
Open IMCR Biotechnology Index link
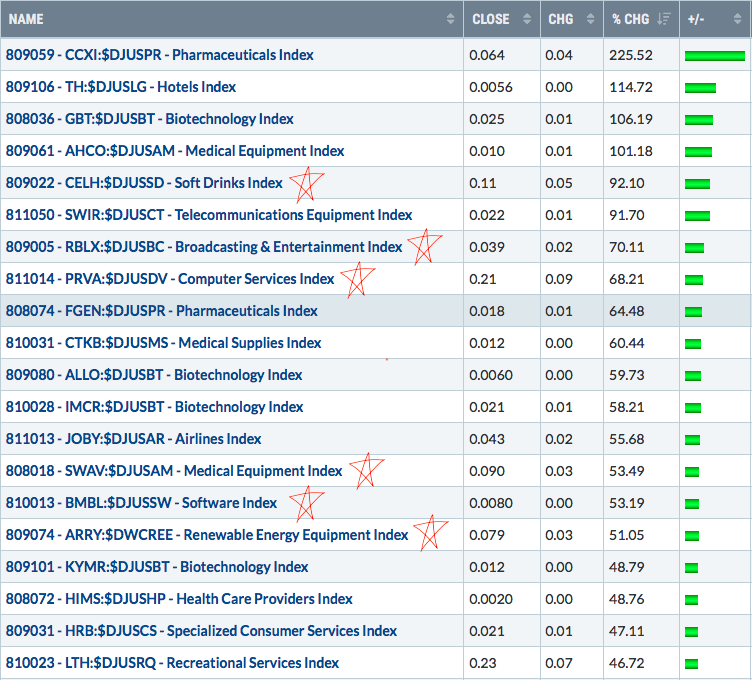(154, 407)
